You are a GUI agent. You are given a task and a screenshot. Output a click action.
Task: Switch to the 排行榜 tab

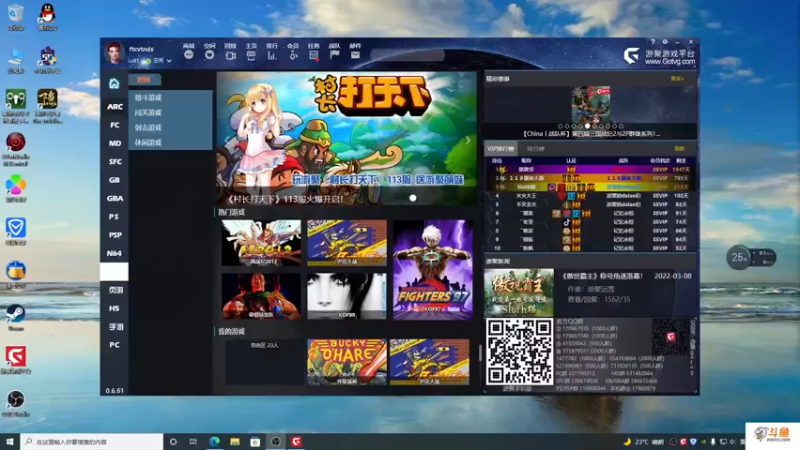[x=535, y=148]
